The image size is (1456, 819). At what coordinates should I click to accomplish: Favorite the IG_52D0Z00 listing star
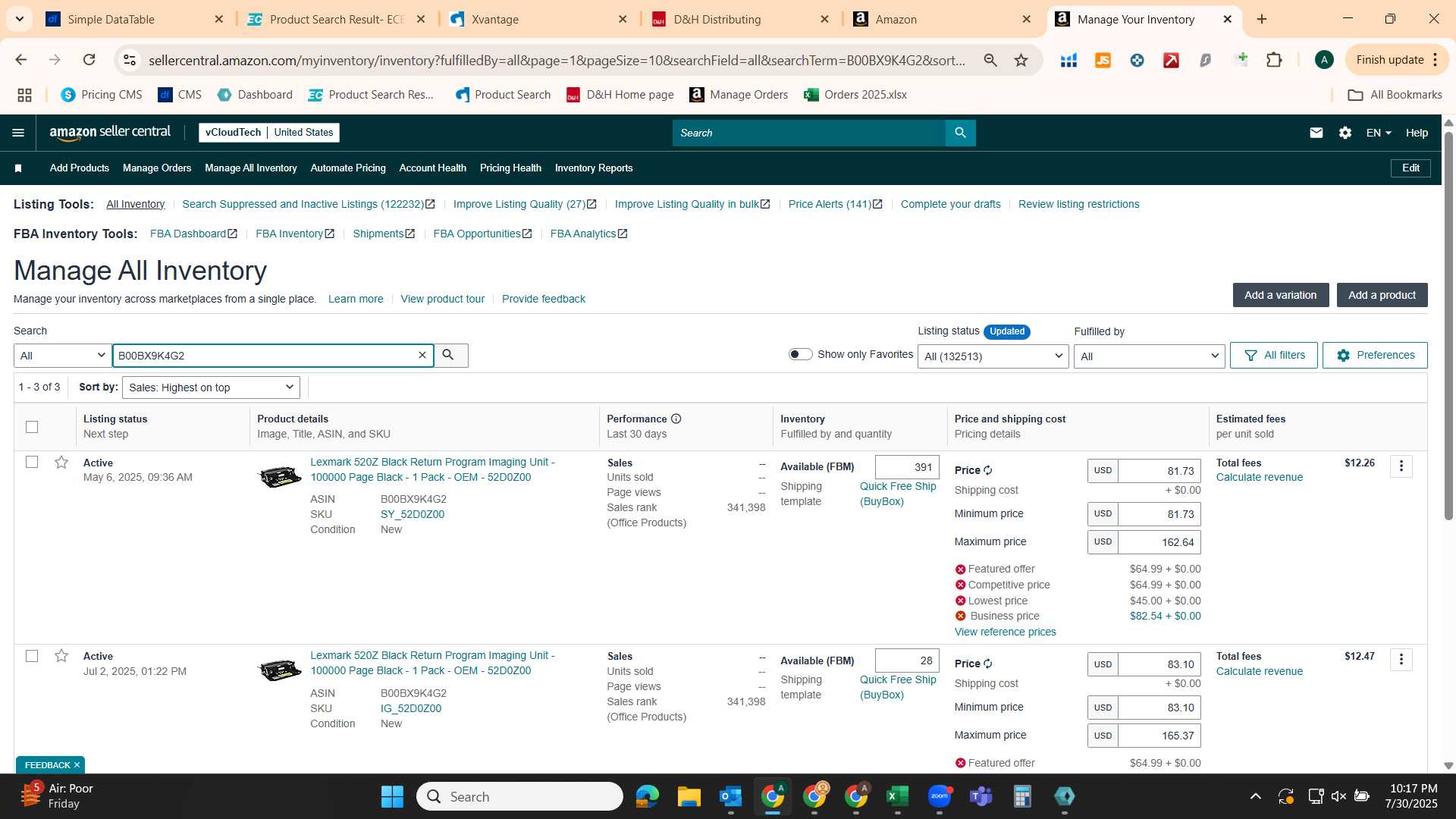pyautogui.click(x=61, y=656)
